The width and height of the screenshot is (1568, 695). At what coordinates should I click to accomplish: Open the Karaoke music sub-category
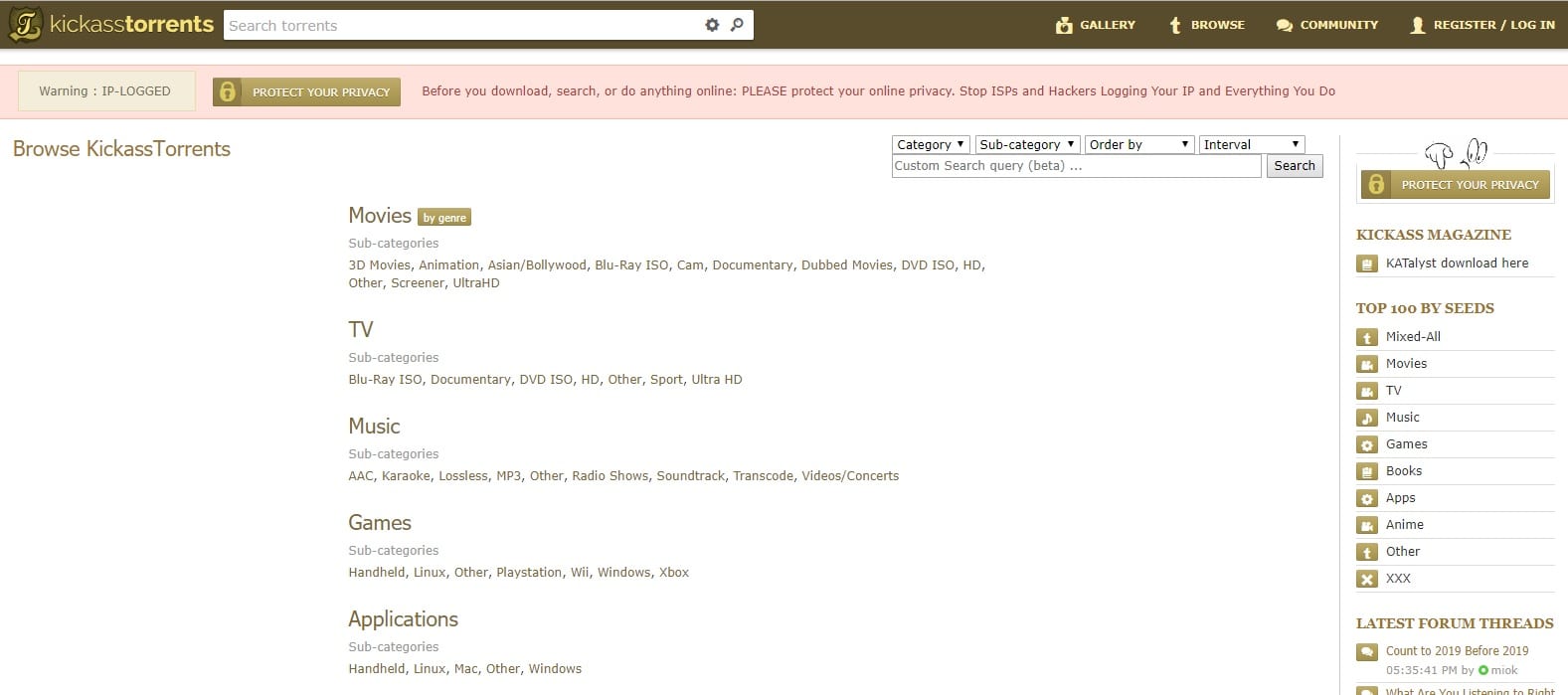pyautogui.click(x=407, y=476)
